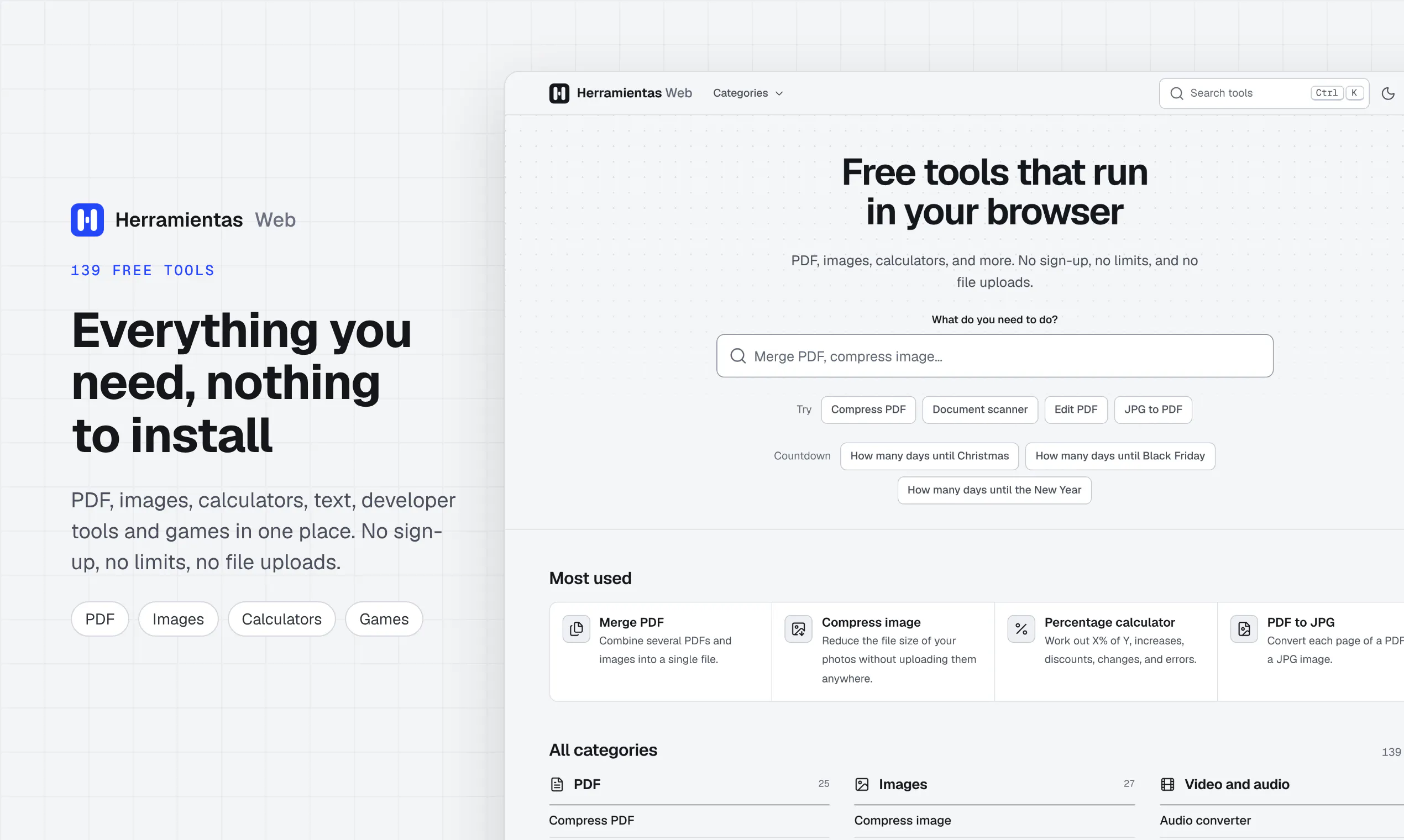Viewport: 1404px width, 840px height.
Task: Open the Audio converter link
Action: (1204, 821)
